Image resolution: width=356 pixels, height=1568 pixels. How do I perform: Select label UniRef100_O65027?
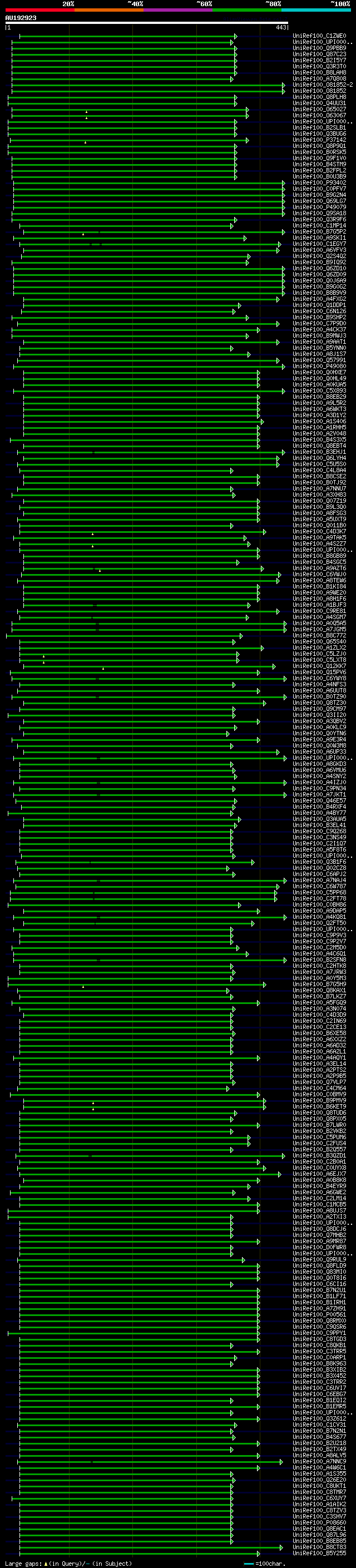(319, 110)
